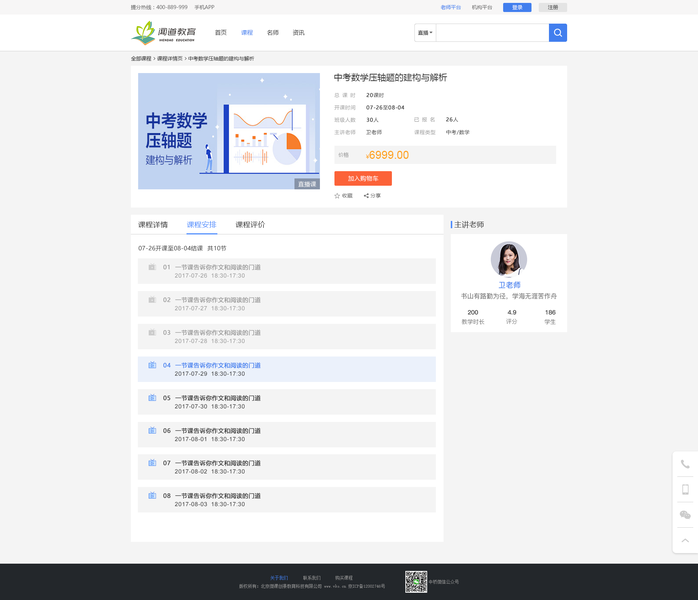698x600 pixels.
Task: Click the teacher avatar photo
Action: [x=509, y=259]
